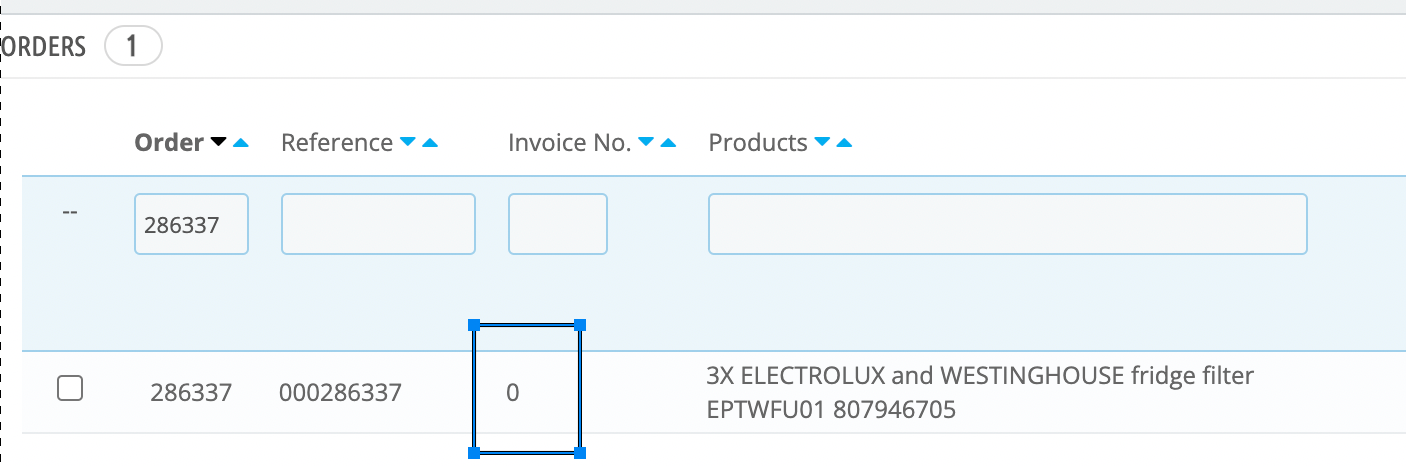Click the Products column header
The width and height of the screenshot is (1406, 466).
758,143
